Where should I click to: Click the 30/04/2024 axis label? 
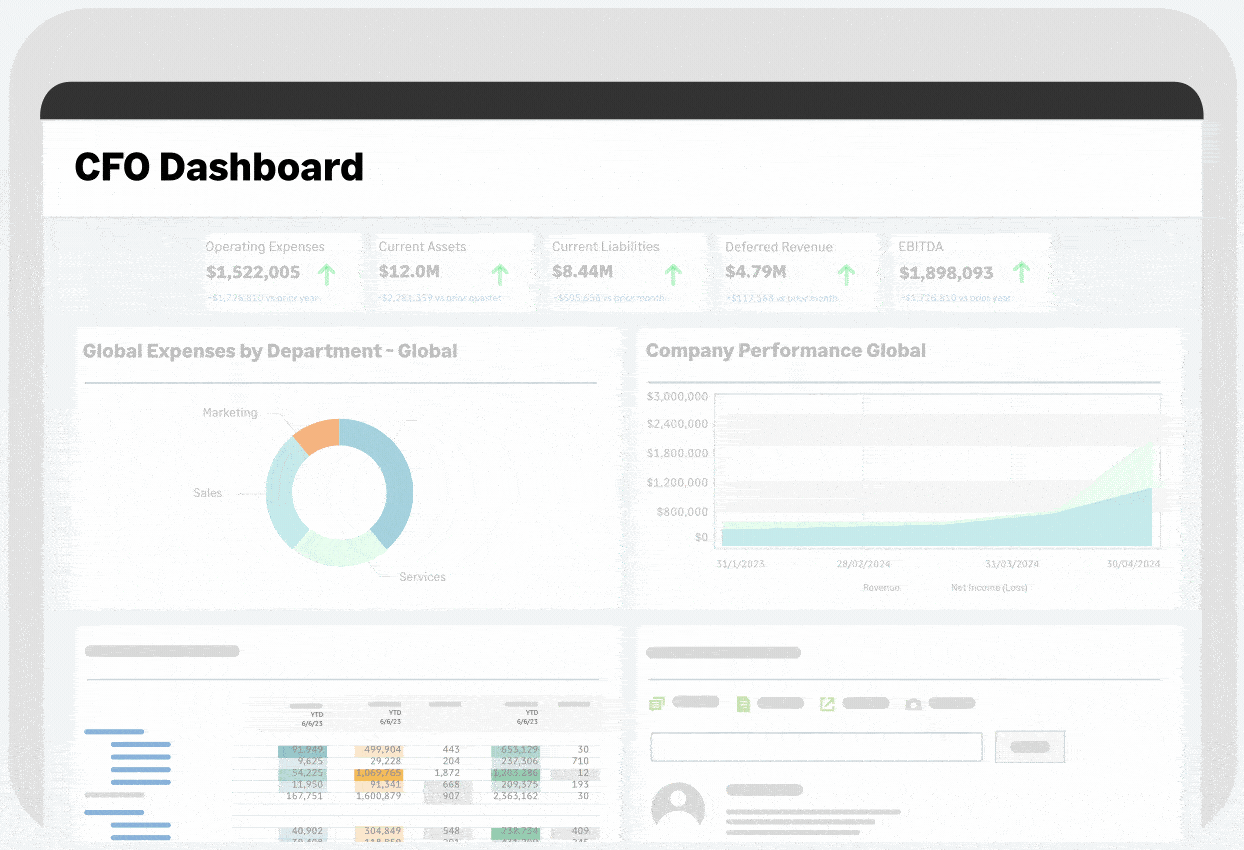click(1135, 563)
